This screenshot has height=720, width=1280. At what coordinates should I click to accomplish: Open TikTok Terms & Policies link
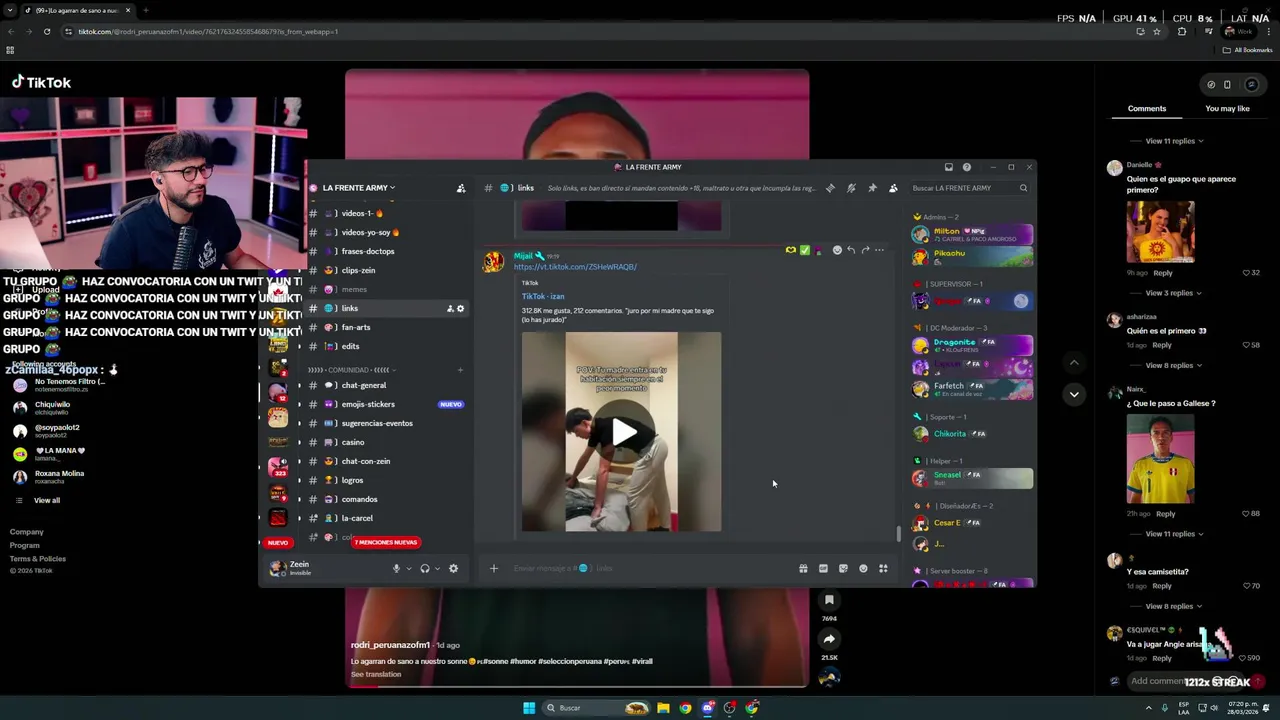pos(38,559)
